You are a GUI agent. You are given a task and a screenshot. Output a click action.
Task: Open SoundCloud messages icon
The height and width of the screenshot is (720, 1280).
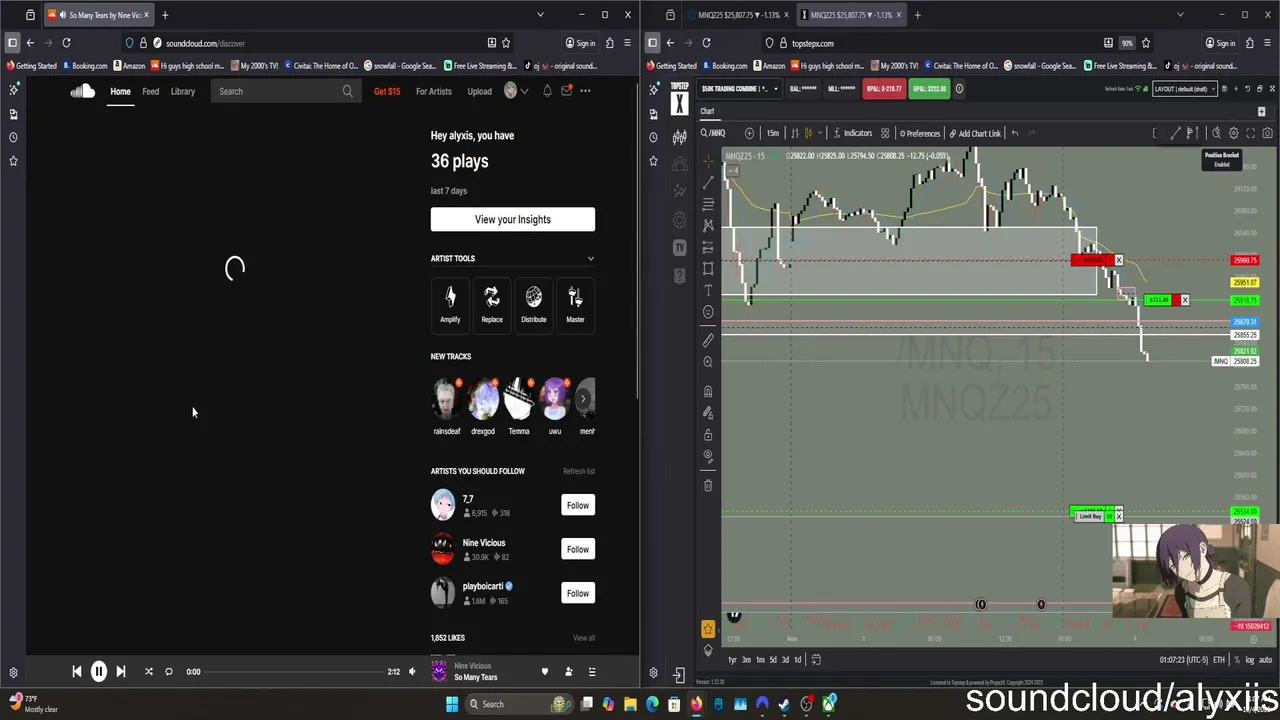pos(566,91)
